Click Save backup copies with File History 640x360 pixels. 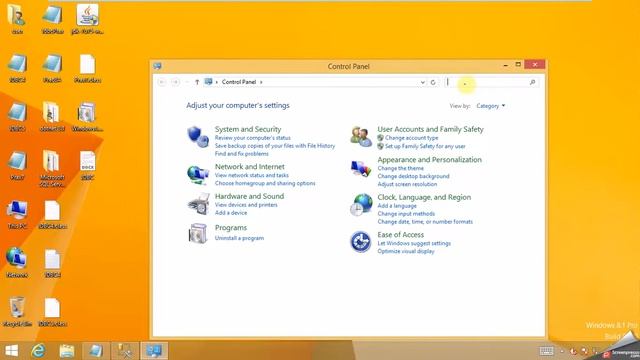coord(275,146)
